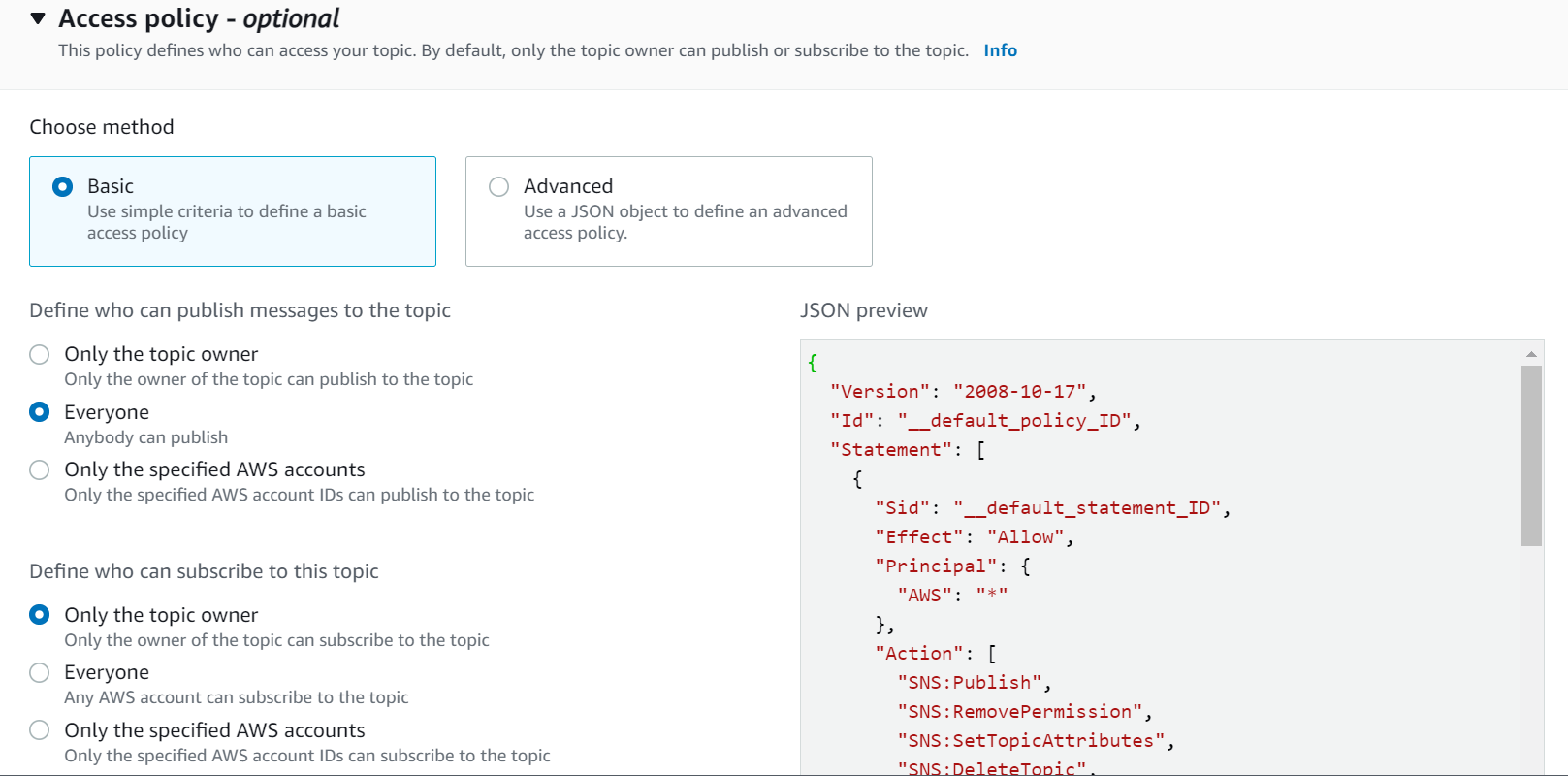Click the 'JSON preview' label
The height and width of the screenshot is (776, 1568).
point(864,310)
